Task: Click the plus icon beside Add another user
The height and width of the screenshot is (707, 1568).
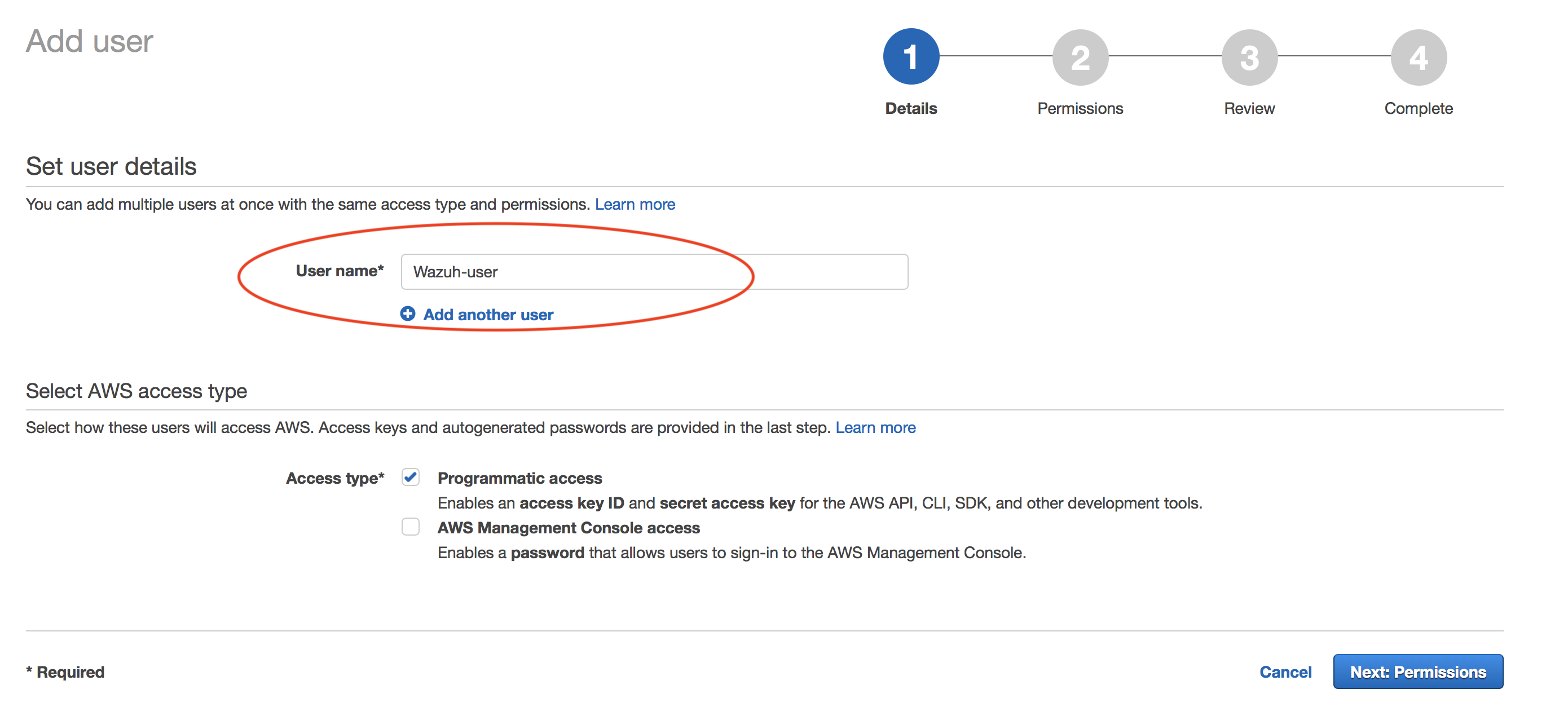Action: click(x=407, y=313)
